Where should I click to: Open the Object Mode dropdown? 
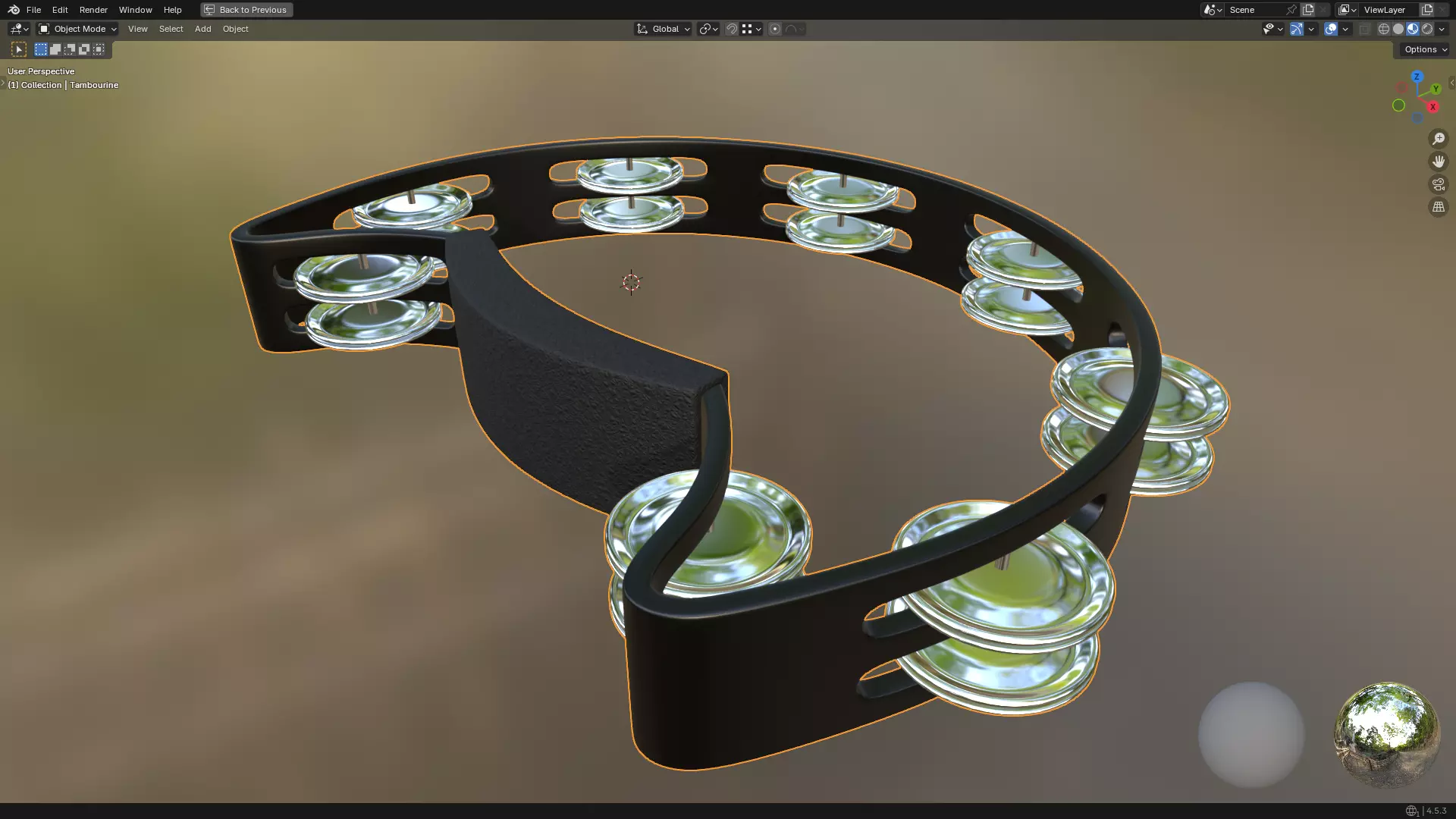(77, 29)
